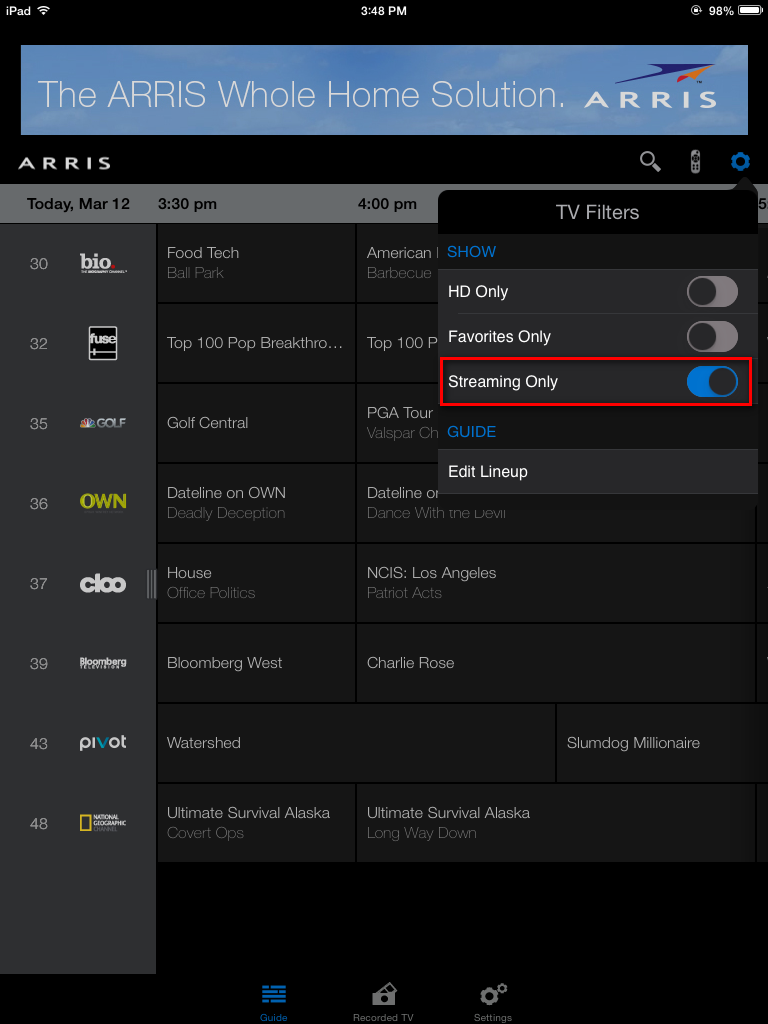Select Bloomberg West program
The height and width of the screenshot is (1024, 768).
[x=257, y=663]
